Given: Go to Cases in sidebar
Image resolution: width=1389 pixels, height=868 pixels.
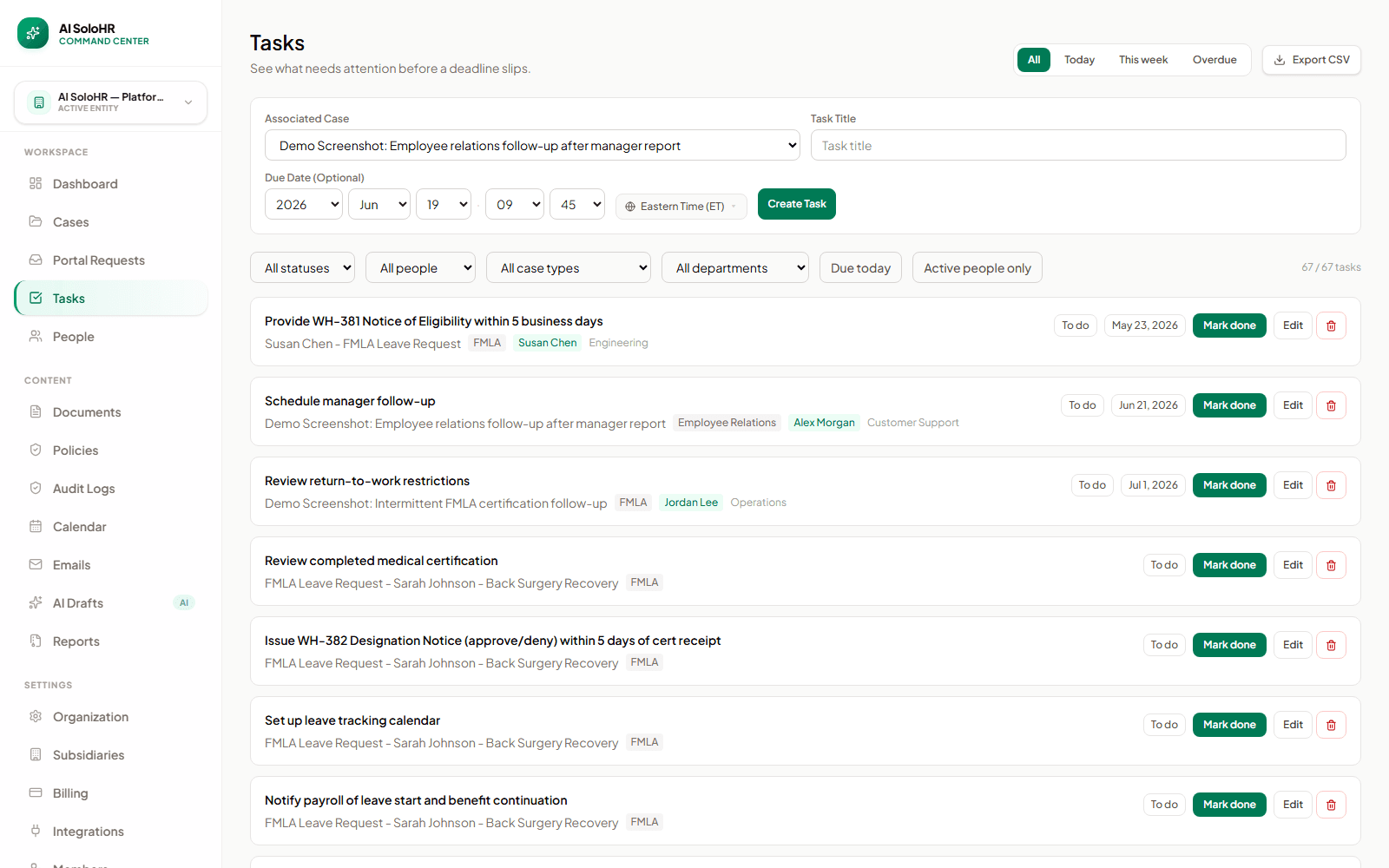Looking at the screenshot, I should point(111,222).
